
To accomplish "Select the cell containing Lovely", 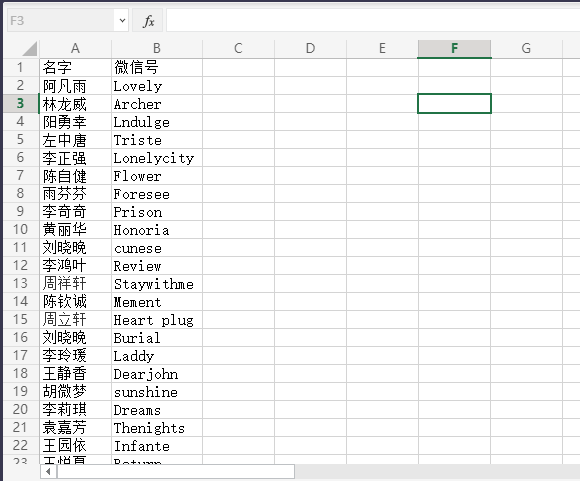I will click(157, 85).
